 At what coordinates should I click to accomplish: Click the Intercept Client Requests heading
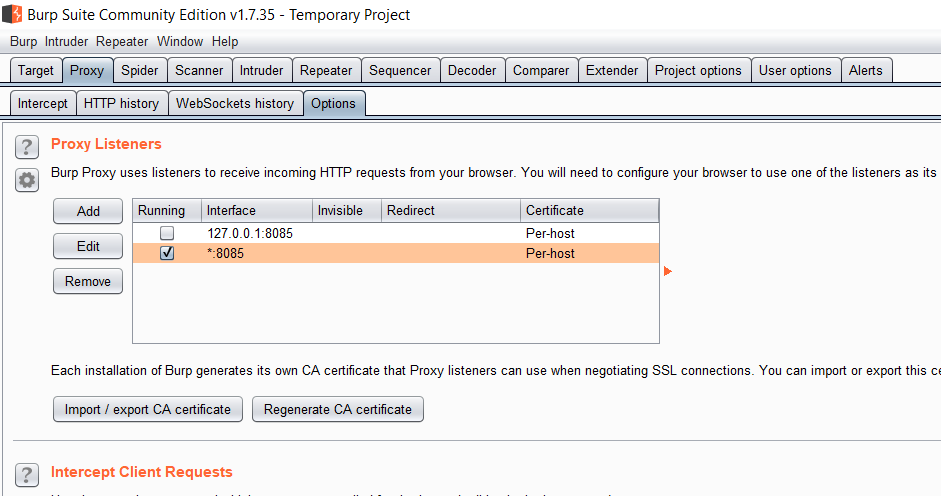142,472
